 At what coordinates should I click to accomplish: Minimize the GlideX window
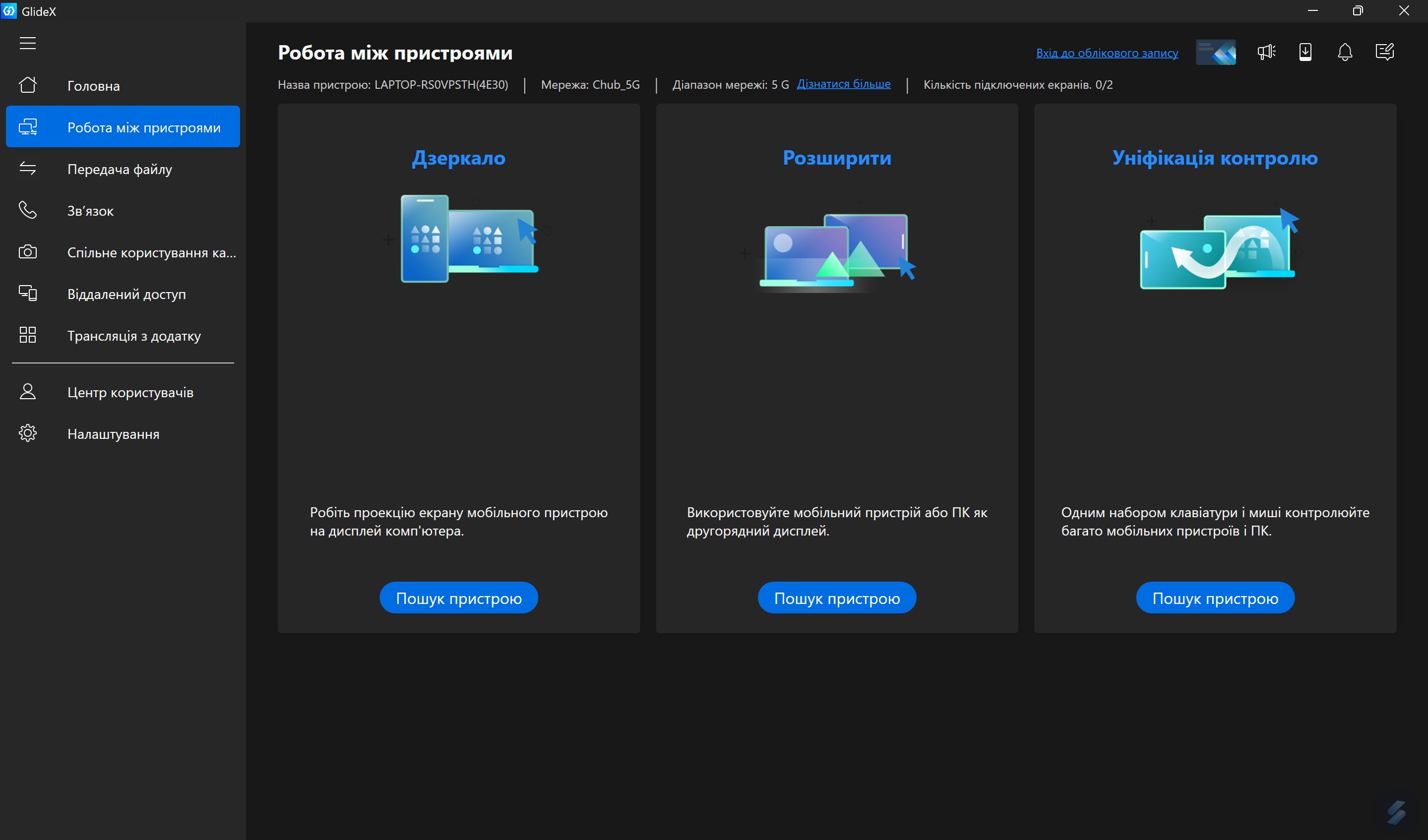click(x=1313, y=10)
